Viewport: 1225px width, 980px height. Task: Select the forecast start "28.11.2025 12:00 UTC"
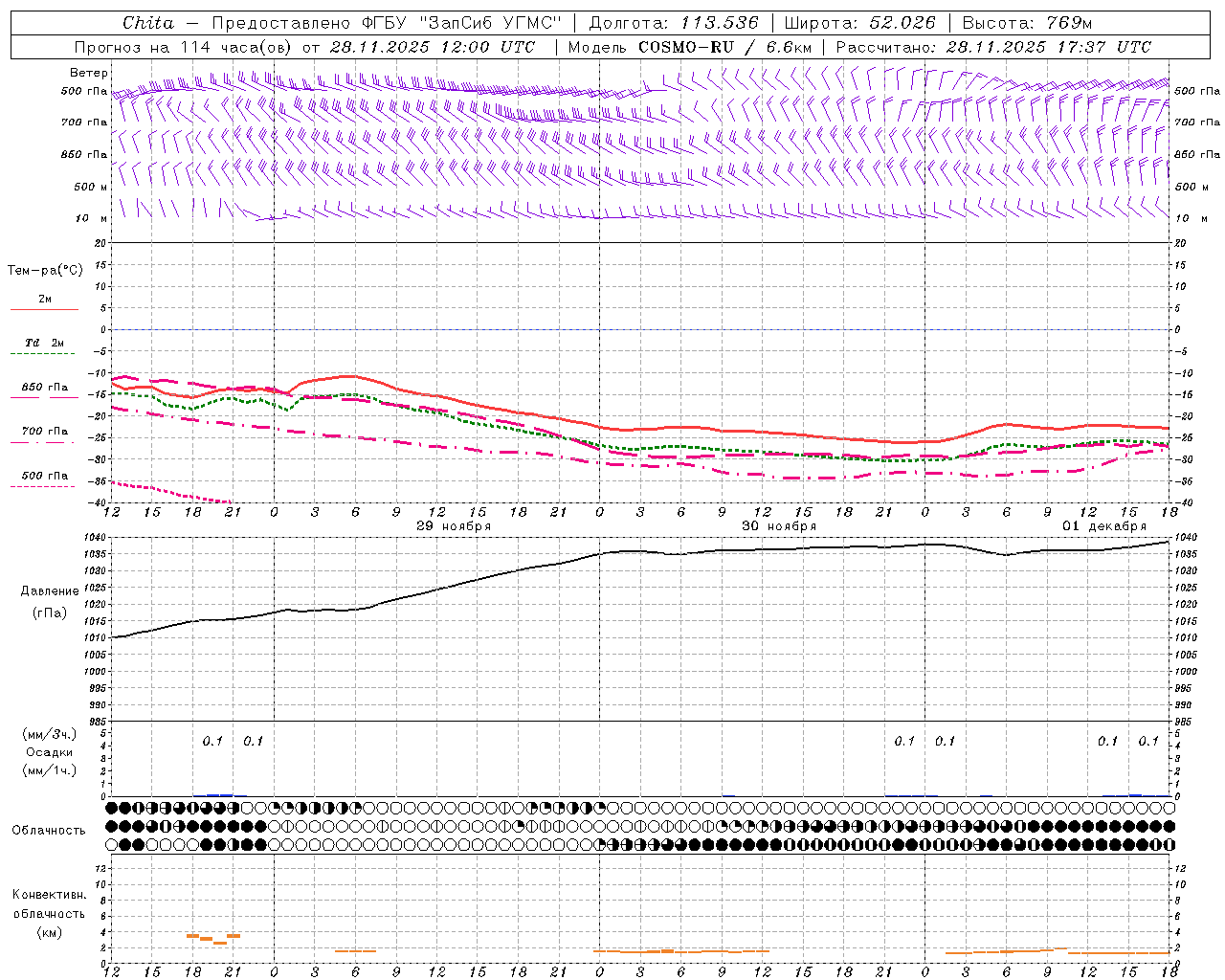[432, 47]
